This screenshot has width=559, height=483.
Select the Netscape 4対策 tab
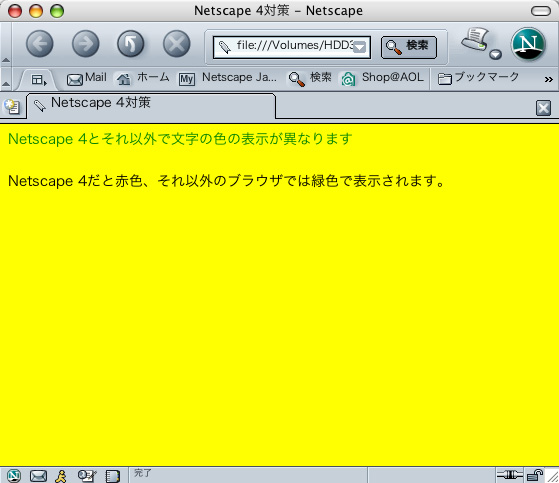coord(151,106)
